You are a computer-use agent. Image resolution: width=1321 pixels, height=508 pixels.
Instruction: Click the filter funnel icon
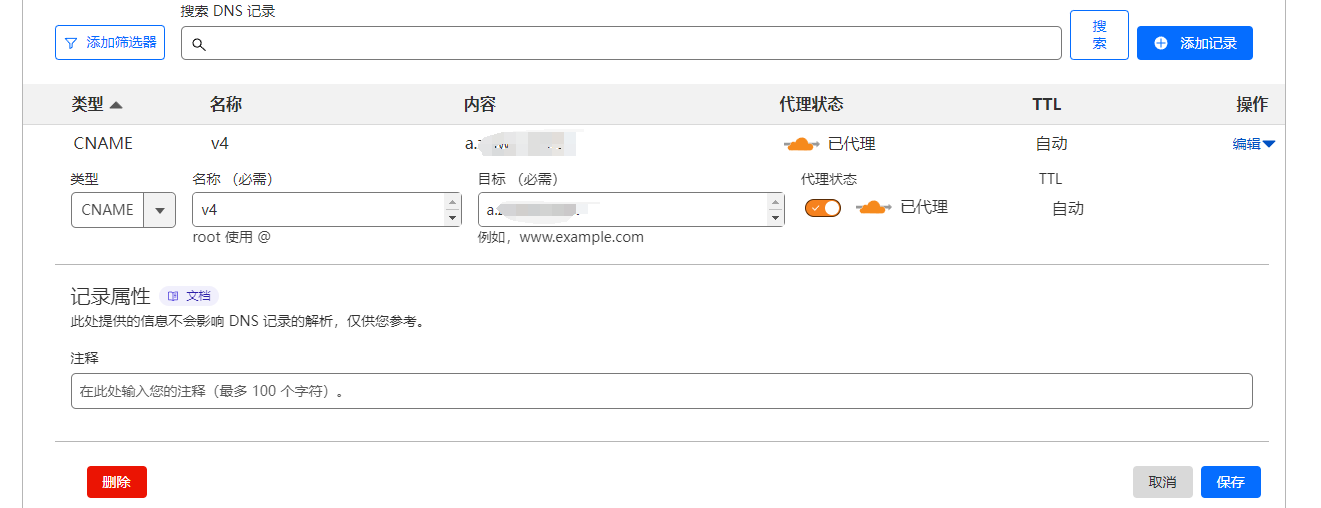(70, 43)
